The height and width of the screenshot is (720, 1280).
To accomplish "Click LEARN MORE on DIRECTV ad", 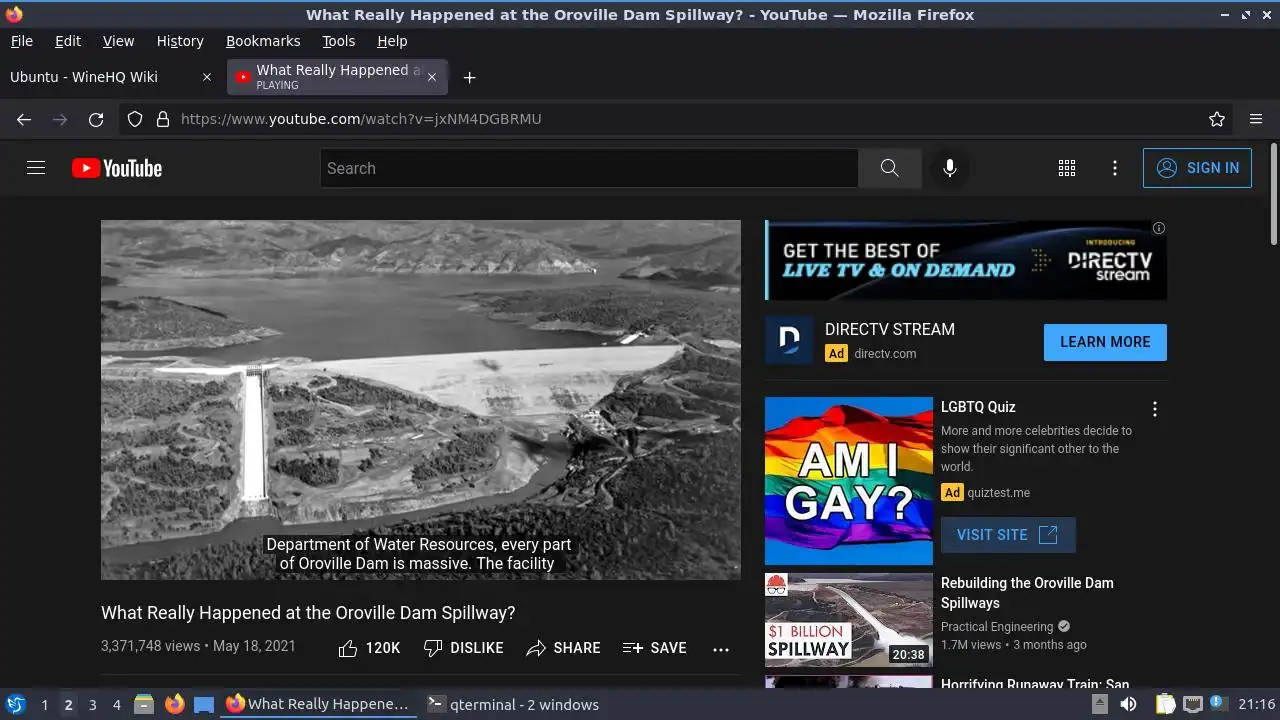I will coord(1105,342).
